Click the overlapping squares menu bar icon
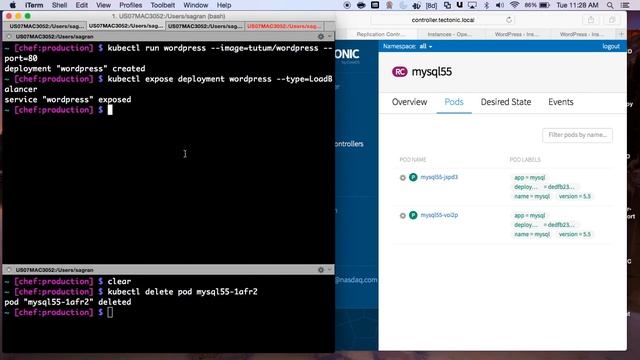 coord(447,5)
